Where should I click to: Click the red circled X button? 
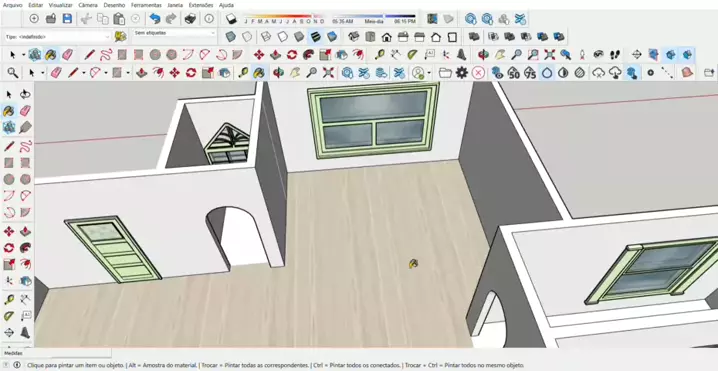click(x=478, y=72)
